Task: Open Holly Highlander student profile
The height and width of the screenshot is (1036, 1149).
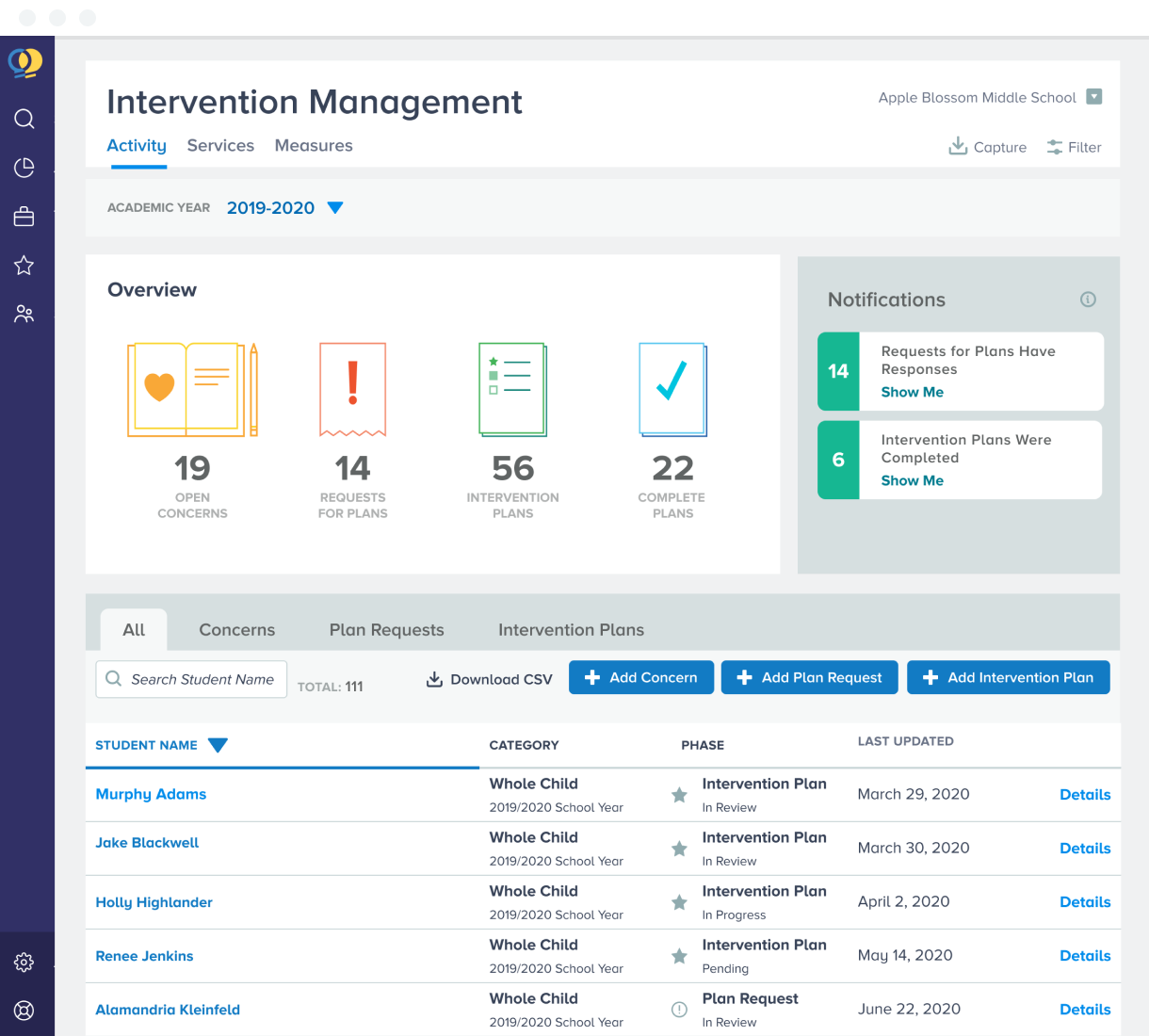Action: click(154, 902)
